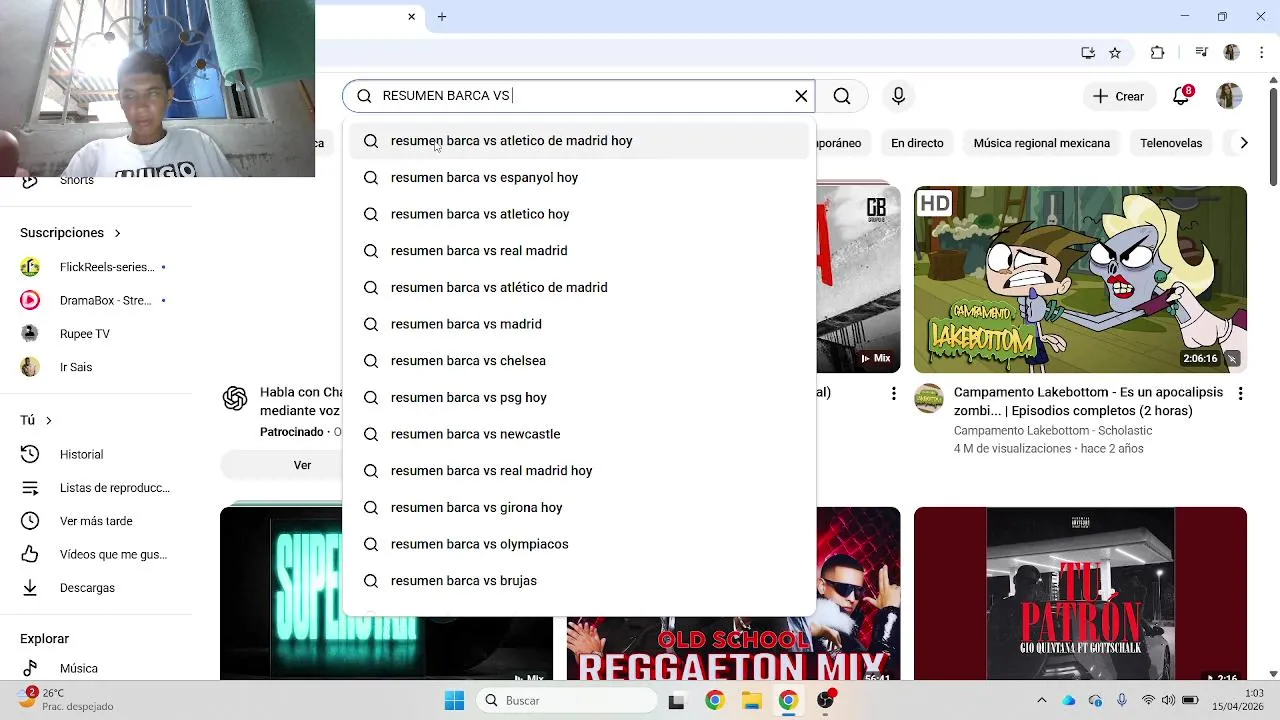Pick suggestion resumen barca vs newcastle
Screen dimensions: 1280x720
(x=579, y=434)
